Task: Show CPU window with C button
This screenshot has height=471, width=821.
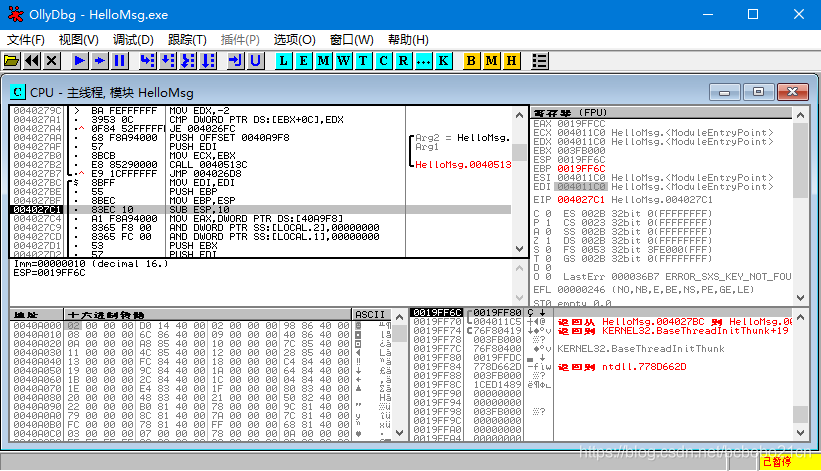Action: click(x=383, y=61)
